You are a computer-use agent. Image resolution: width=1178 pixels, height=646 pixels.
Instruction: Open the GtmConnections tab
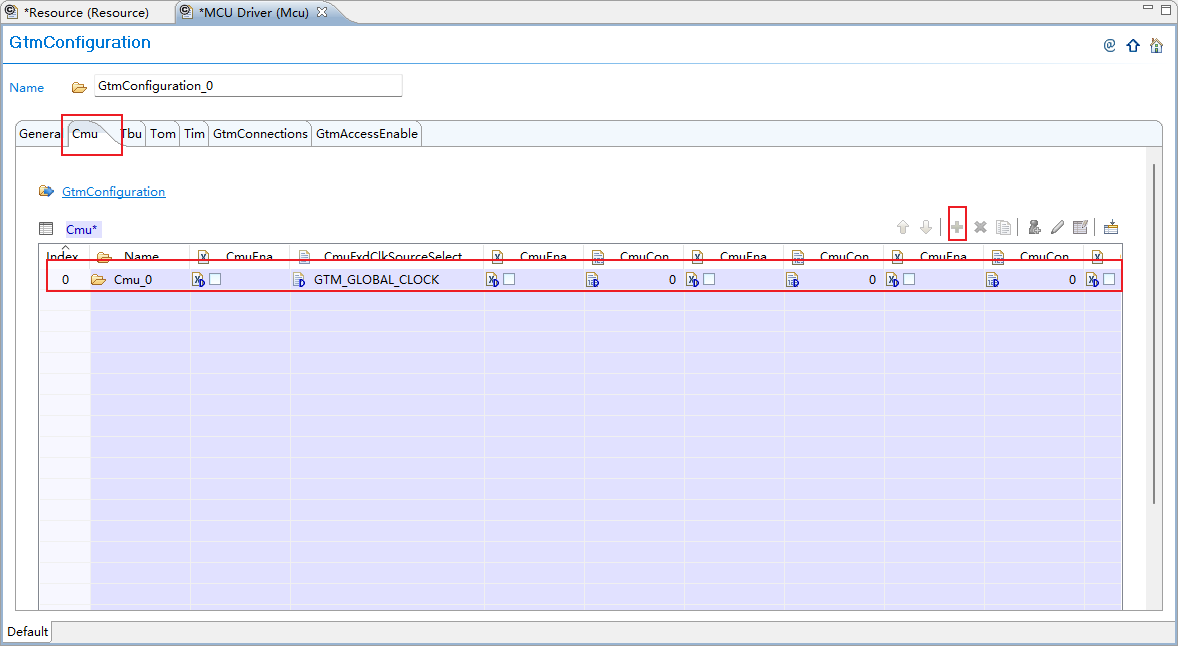tap(260, 134)
